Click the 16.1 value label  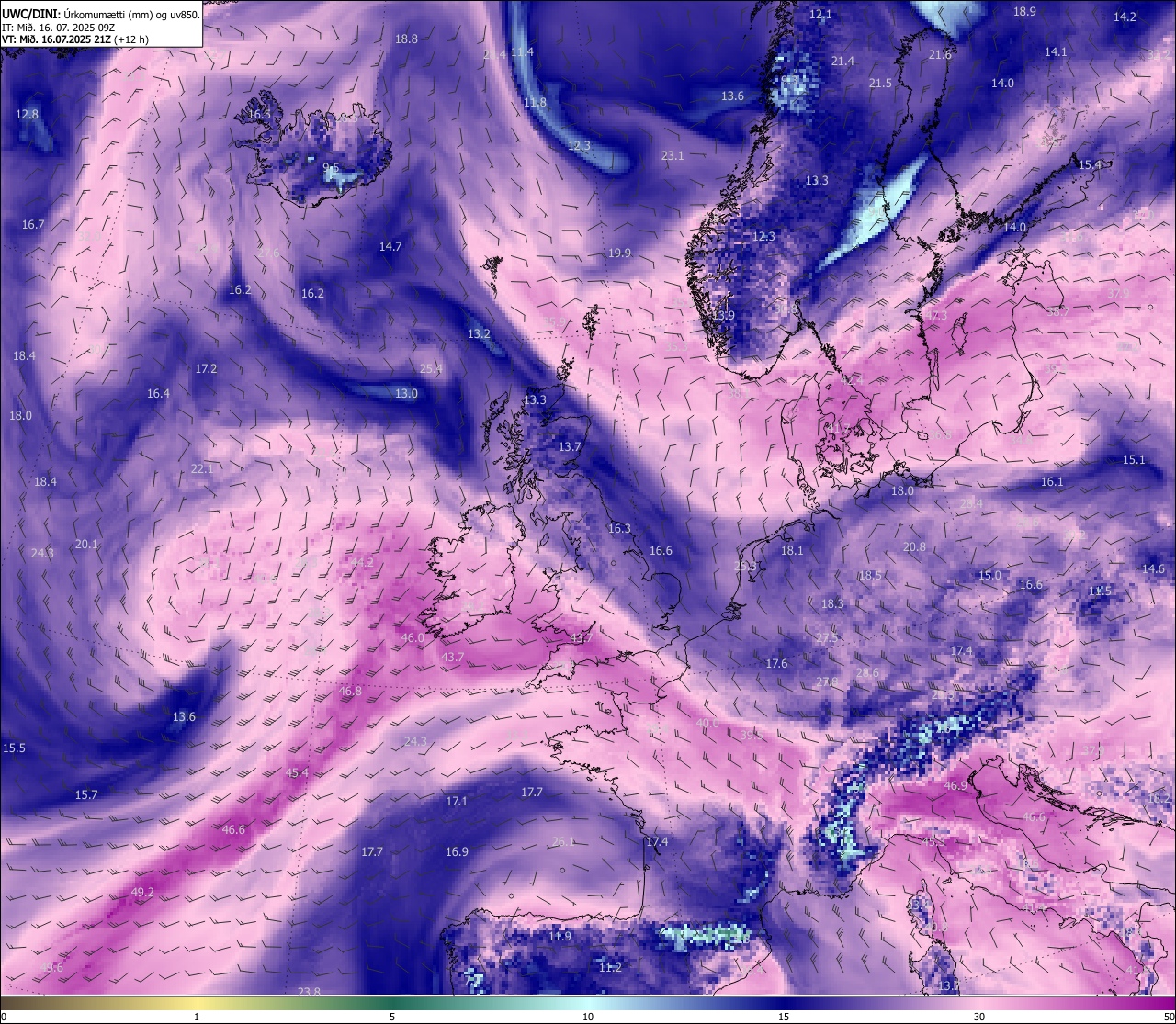click(x=1052, y=482)
